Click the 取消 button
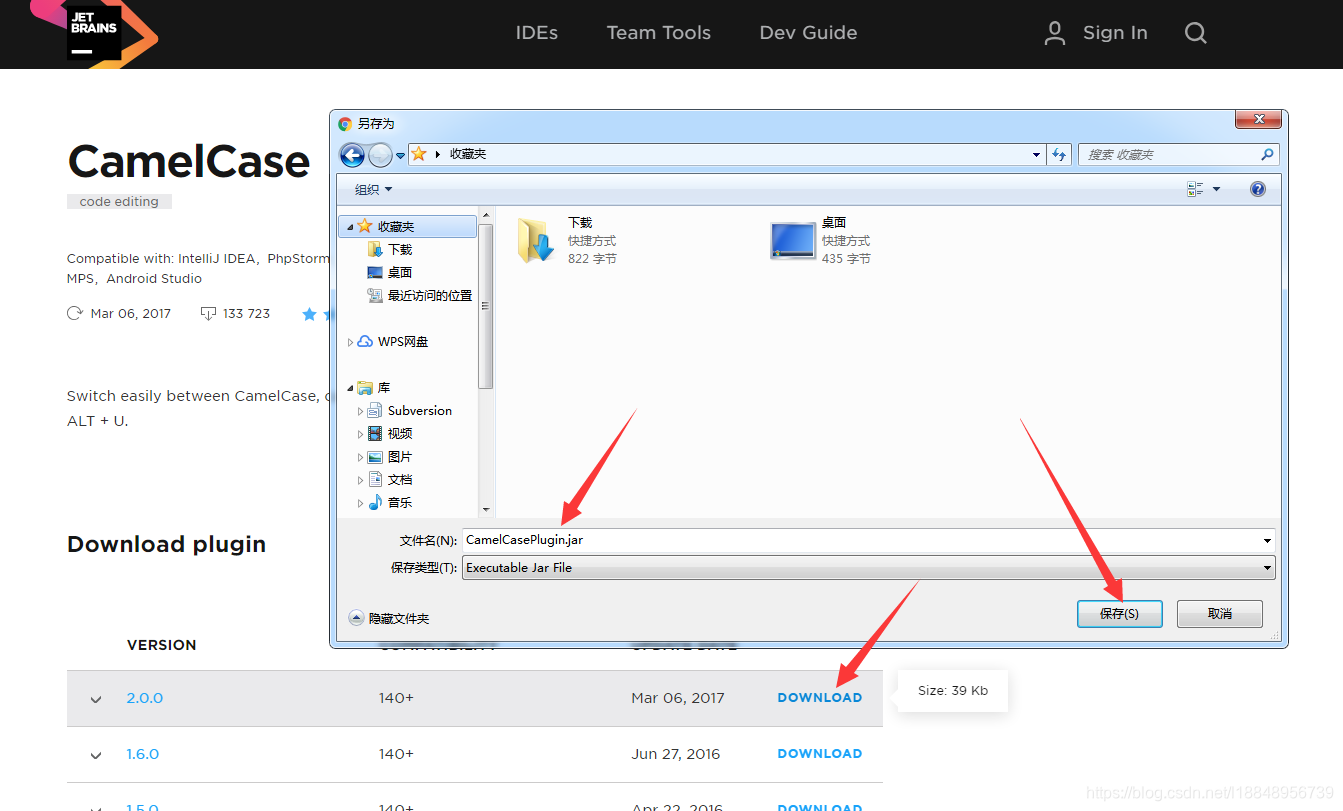 pyautogui.click(x=1220, y=613)
